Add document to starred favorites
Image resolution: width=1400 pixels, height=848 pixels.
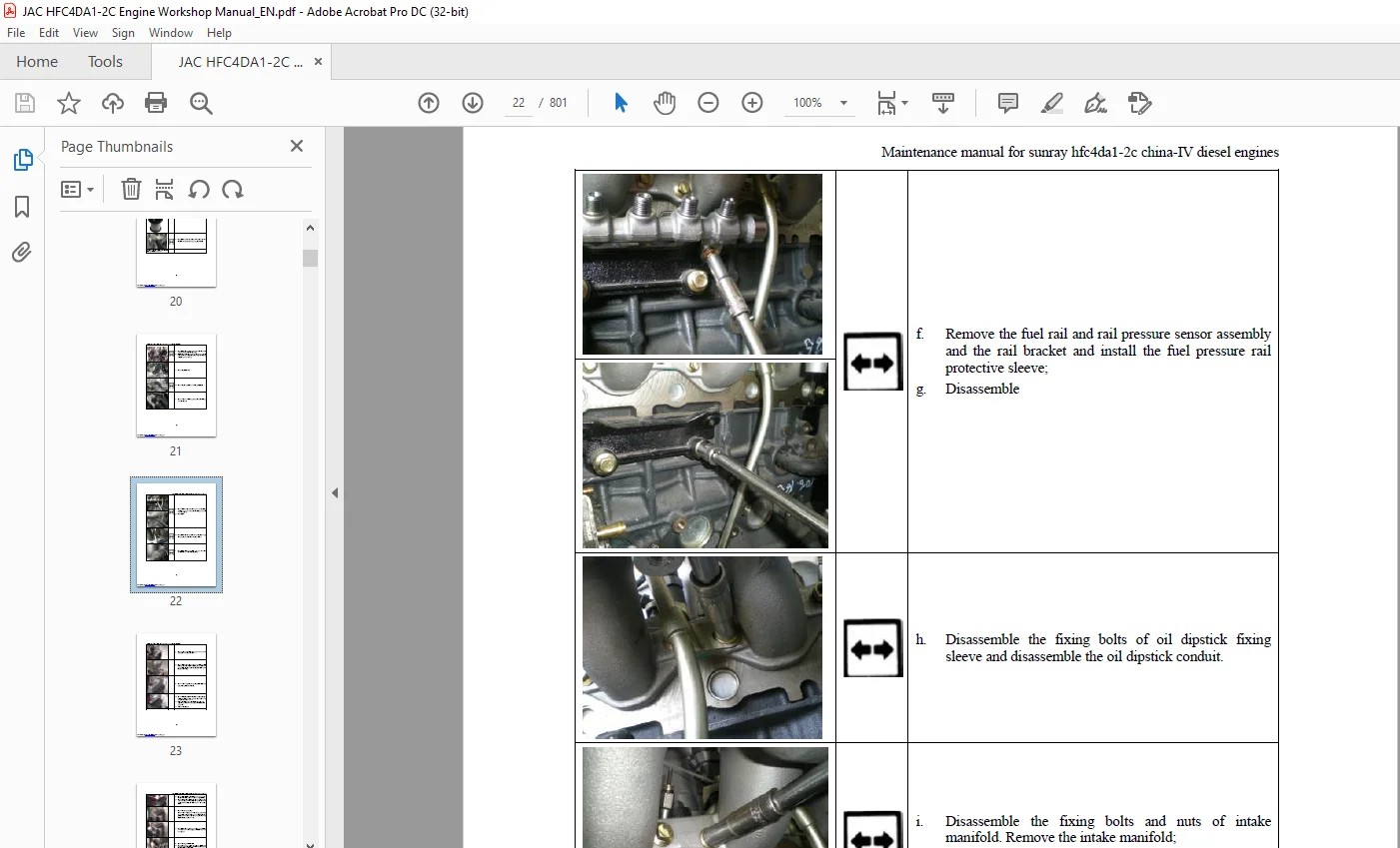tap(69, 103)
